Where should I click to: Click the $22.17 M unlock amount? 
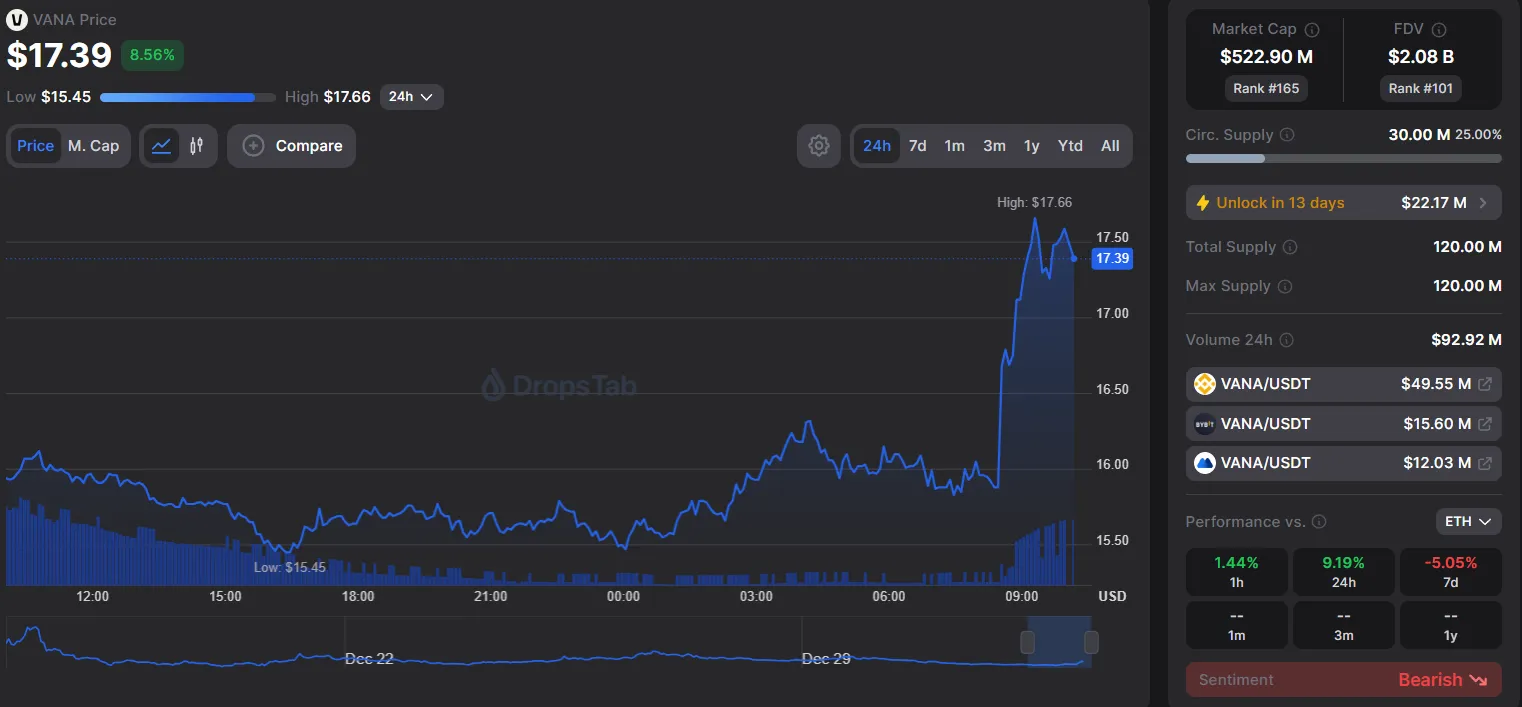1434,203
